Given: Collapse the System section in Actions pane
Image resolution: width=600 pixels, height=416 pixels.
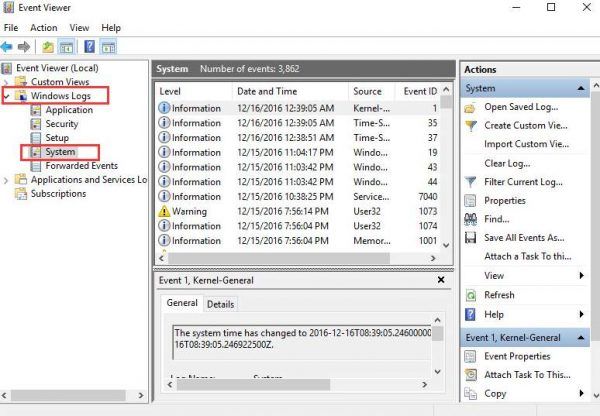Looking at the screenshot, I should [581, 88].
